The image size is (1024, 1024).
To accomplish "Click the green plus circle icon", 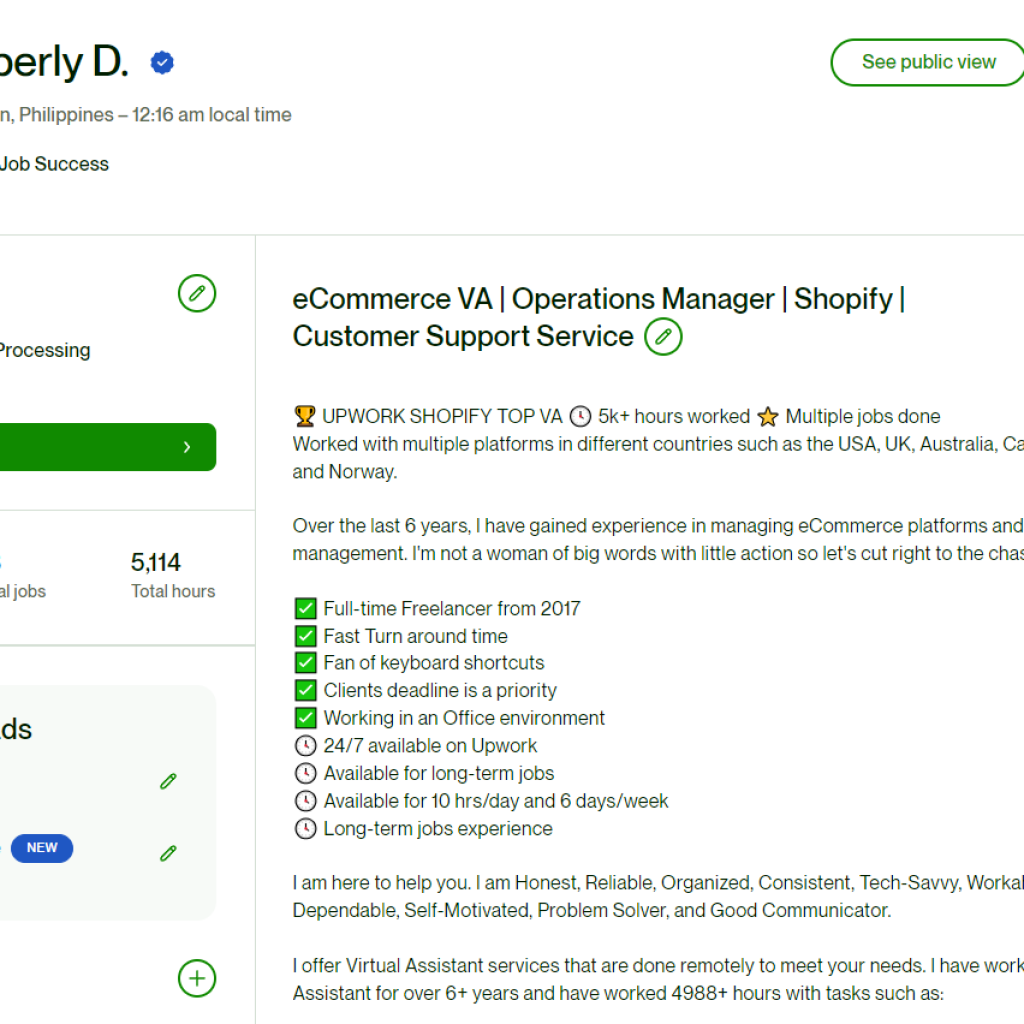I will (197, 978).
